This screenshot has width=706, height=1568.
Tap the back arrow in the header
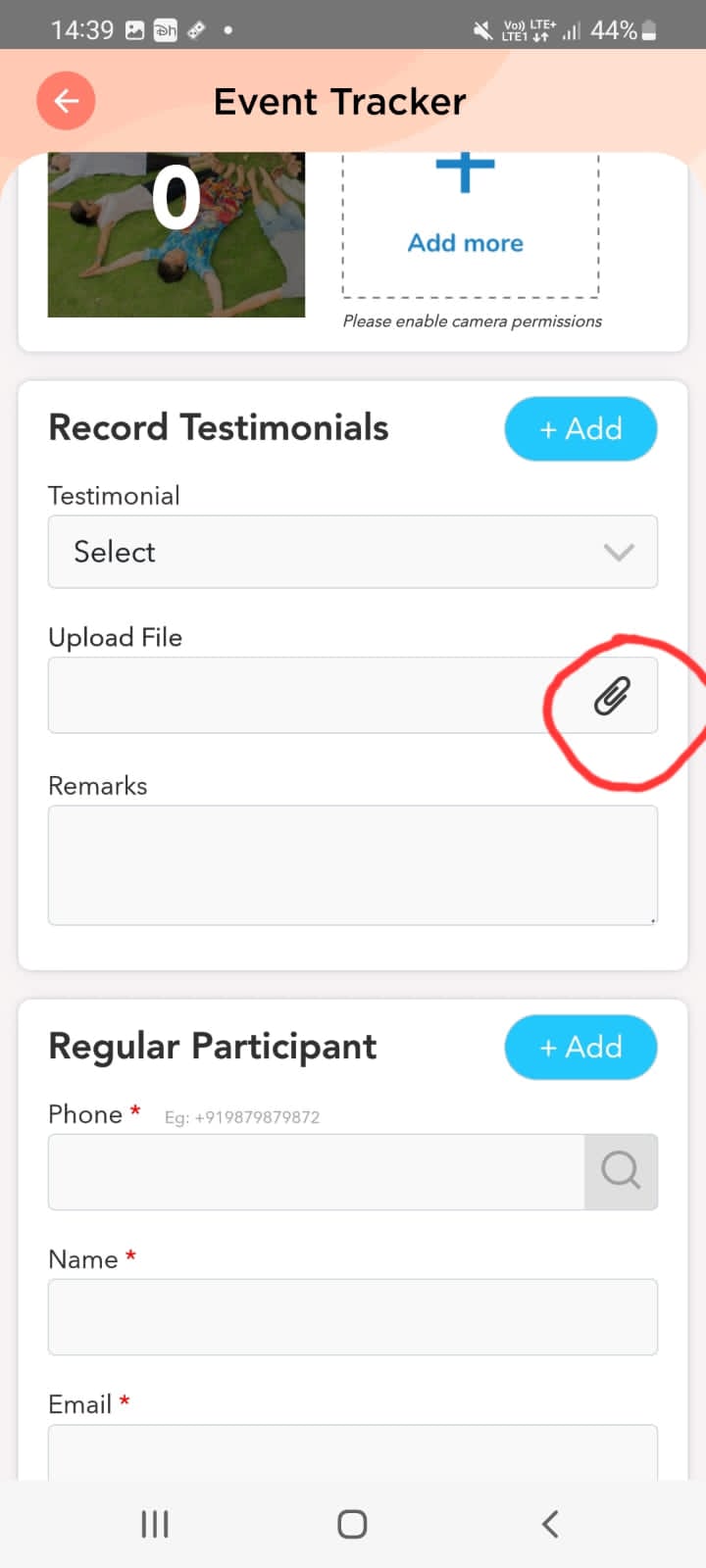pos(66,101)
